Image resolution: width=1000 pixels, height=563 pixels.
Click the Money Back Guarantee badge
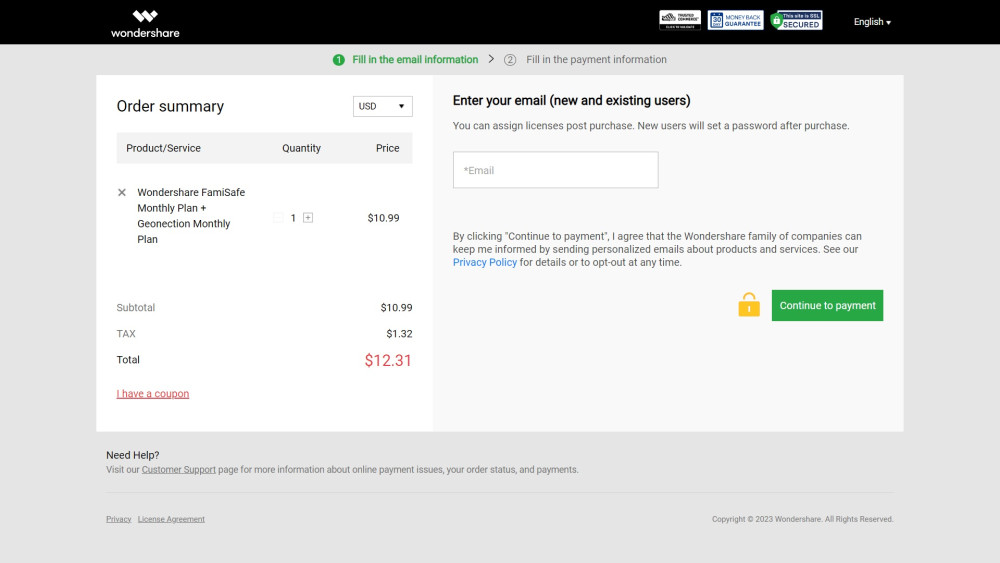(x=735, y=21)
